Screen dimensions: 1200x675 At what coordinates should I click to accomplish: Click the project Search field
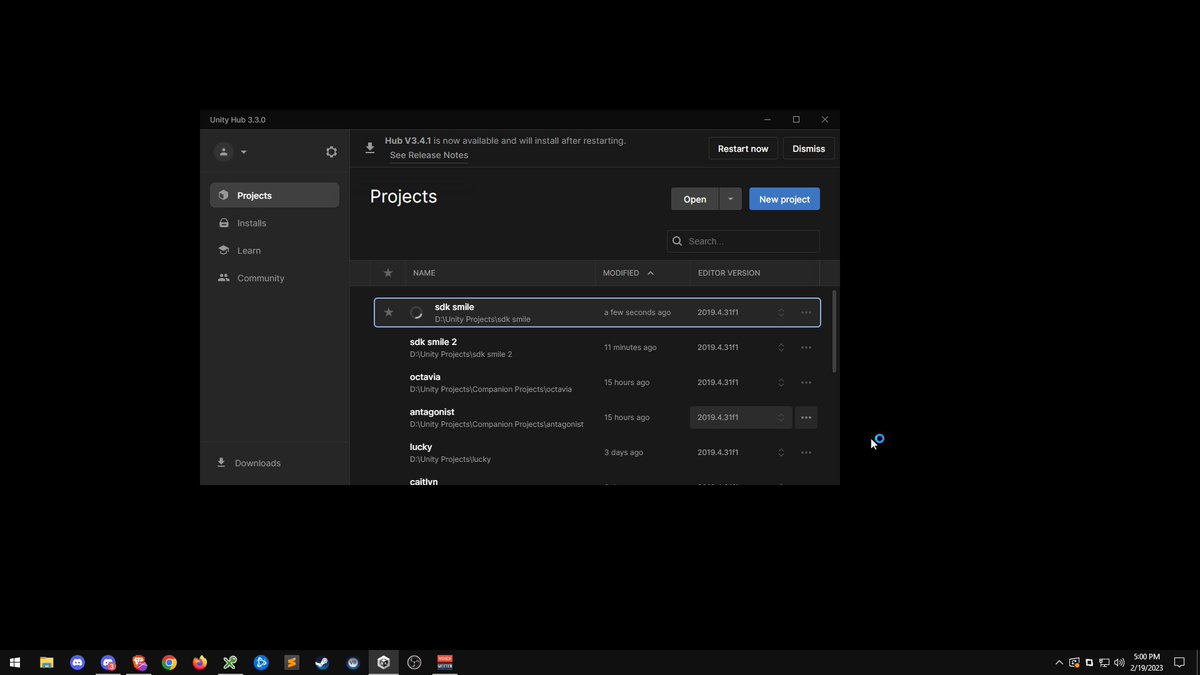(743, 241)
